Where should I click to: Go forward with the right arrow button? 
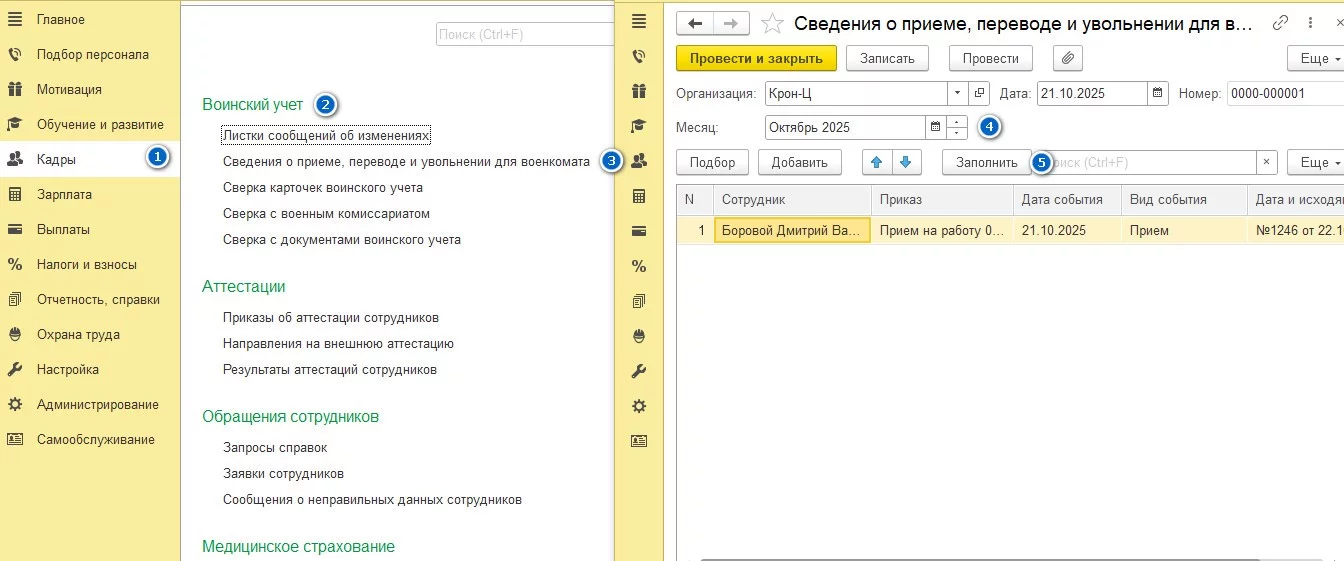pos(731,23)
